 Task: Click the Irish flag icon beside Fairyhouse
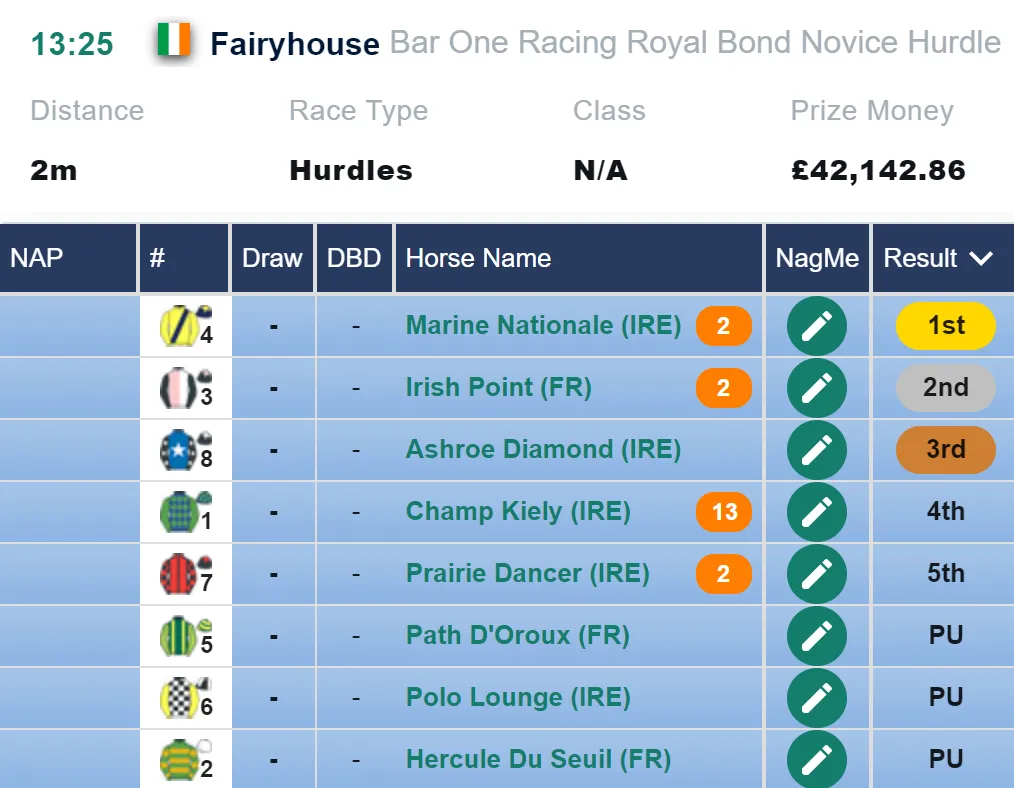click(174, 41)
